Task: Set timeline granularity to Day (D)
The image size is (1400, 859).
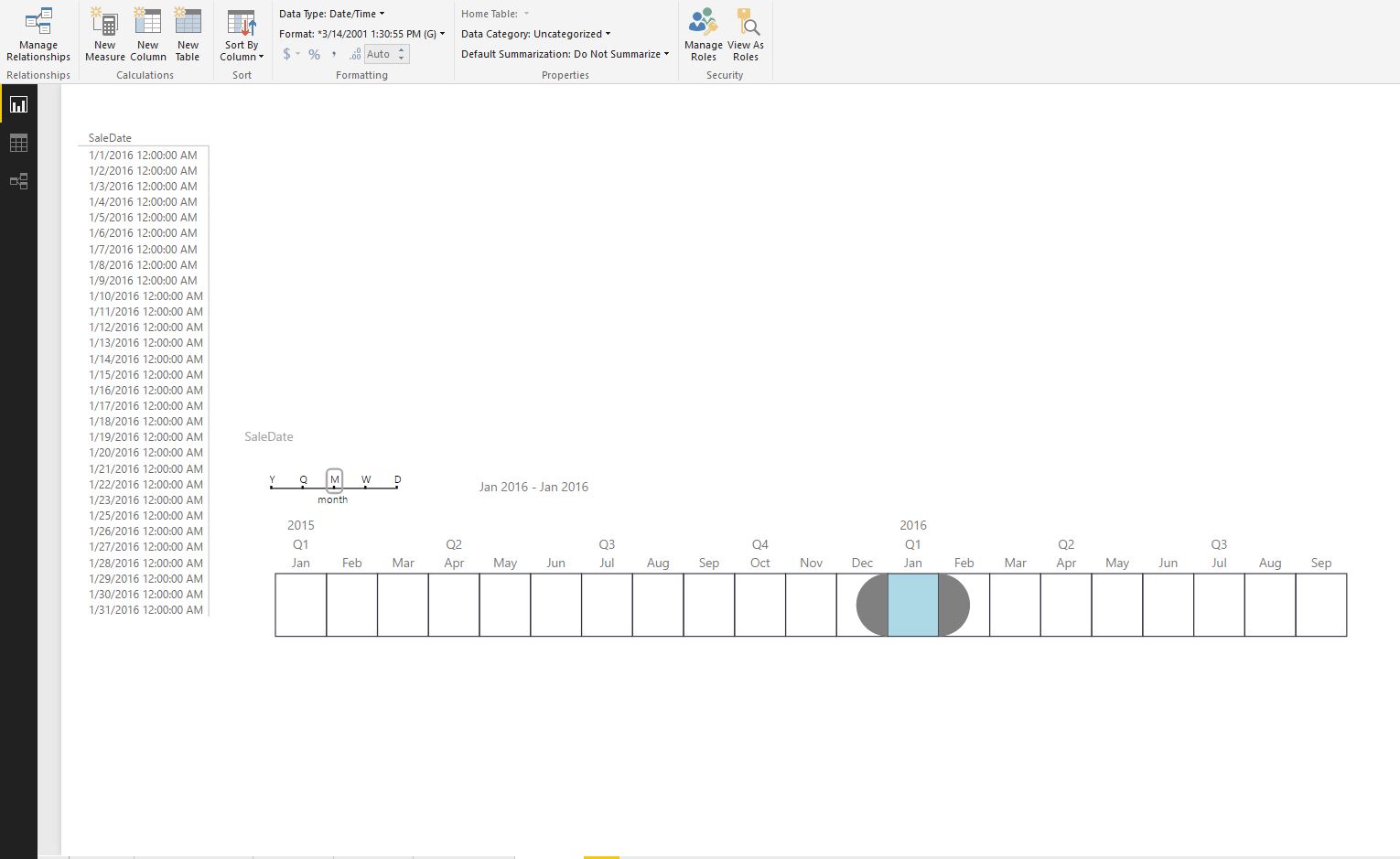Action: coord(397,481)
